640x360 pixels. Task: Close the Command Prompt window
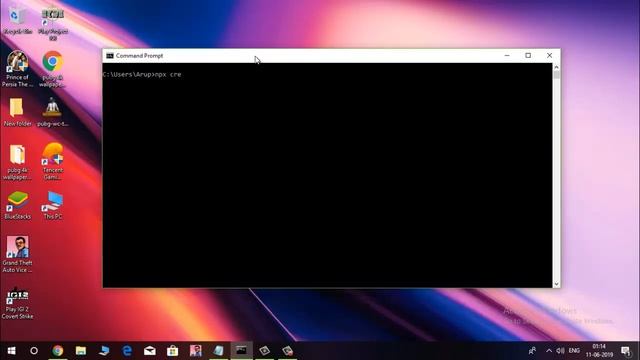coord(549,56)
